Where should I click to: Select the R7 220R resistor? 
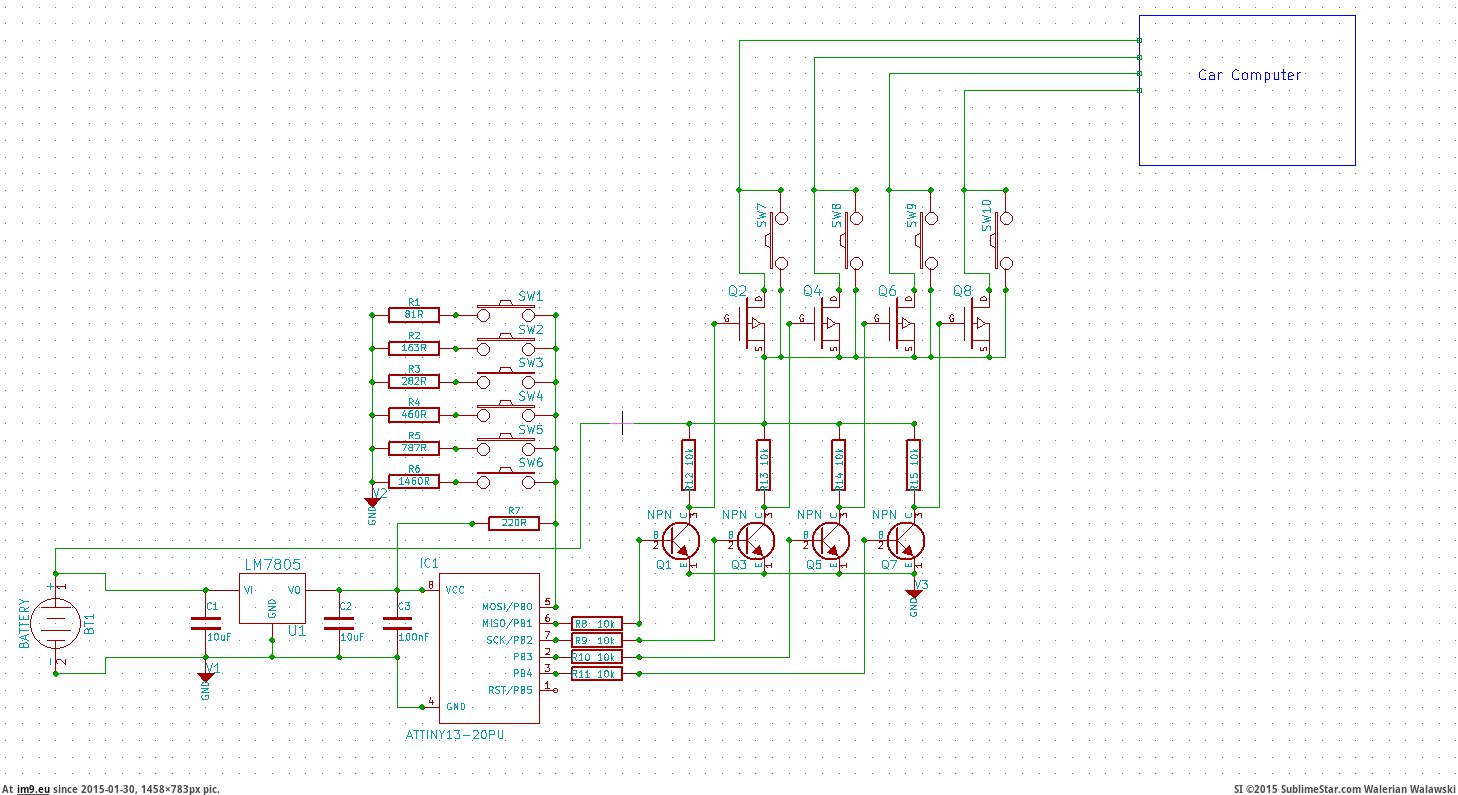(x=514, y=523)
